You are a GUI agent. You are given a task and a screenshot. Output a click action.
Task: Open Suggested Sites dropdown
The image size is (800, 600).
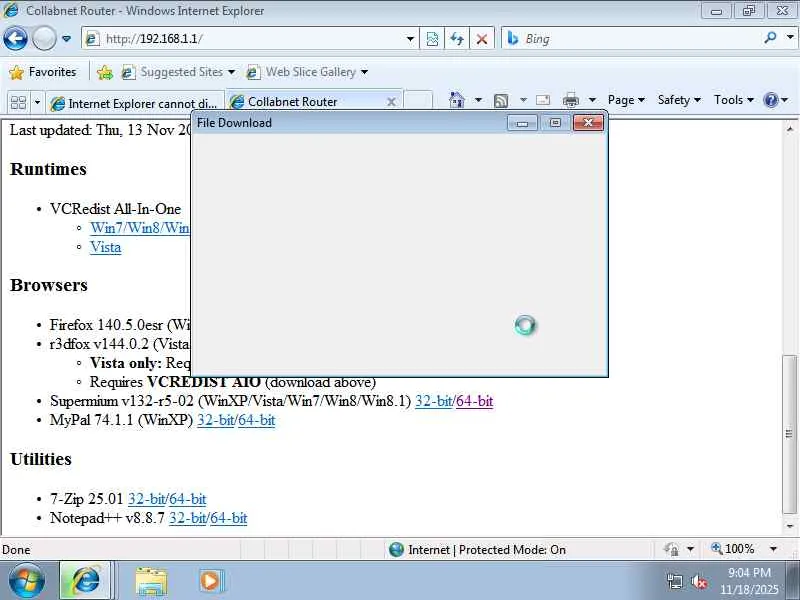pos(178,72)
